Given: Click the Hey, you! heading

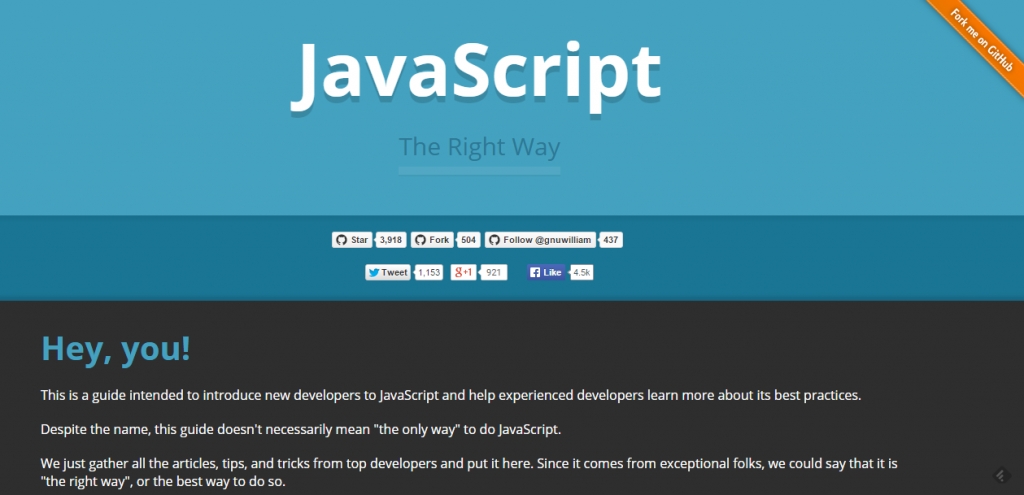Looking at the screenshot, I should [115, 349].
